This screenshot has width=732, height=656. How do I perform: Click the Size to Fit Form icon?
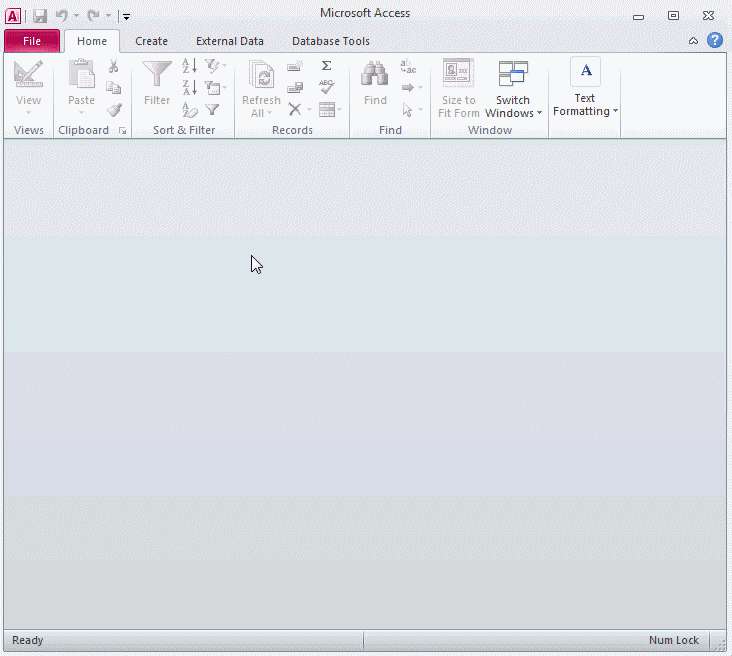[x=458, y=73]
